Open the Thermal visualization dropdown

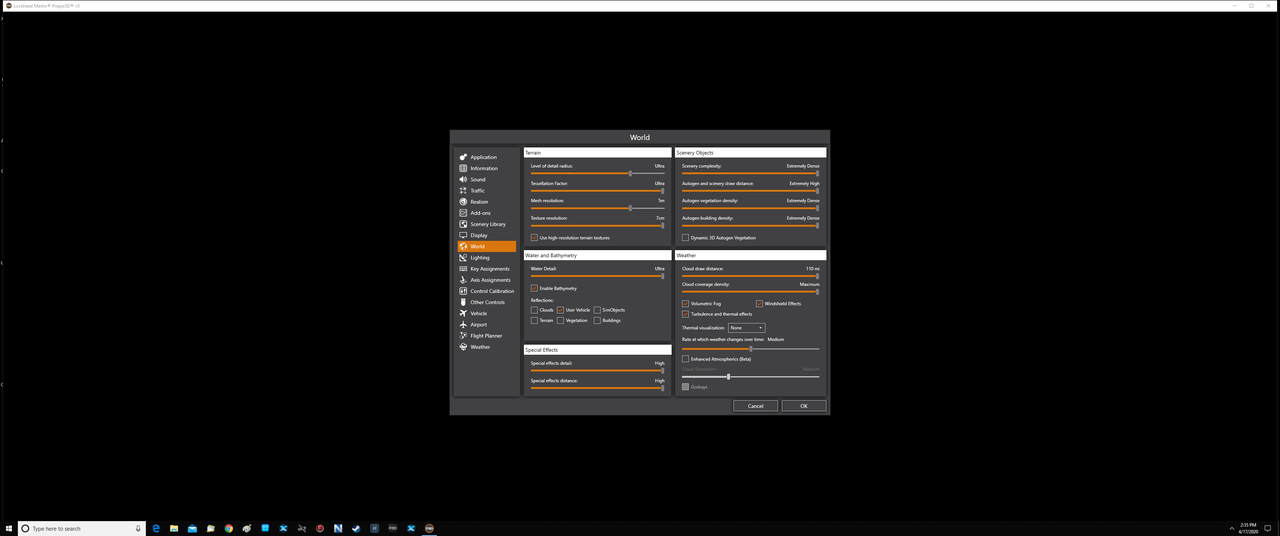coord(746,328)
